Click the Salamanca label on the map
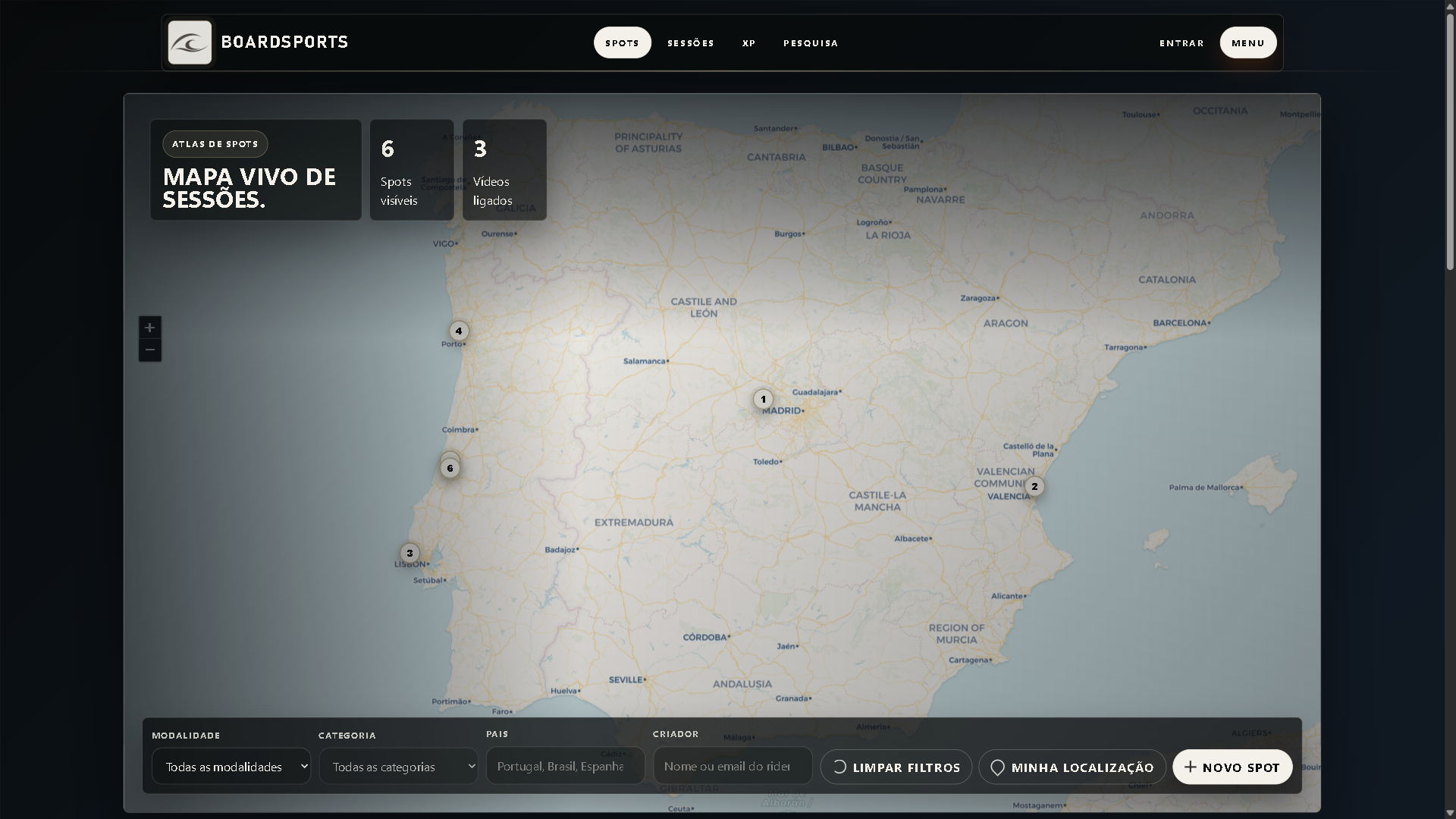This screenshot has height=819, width=1456. (x=644, y=361)
